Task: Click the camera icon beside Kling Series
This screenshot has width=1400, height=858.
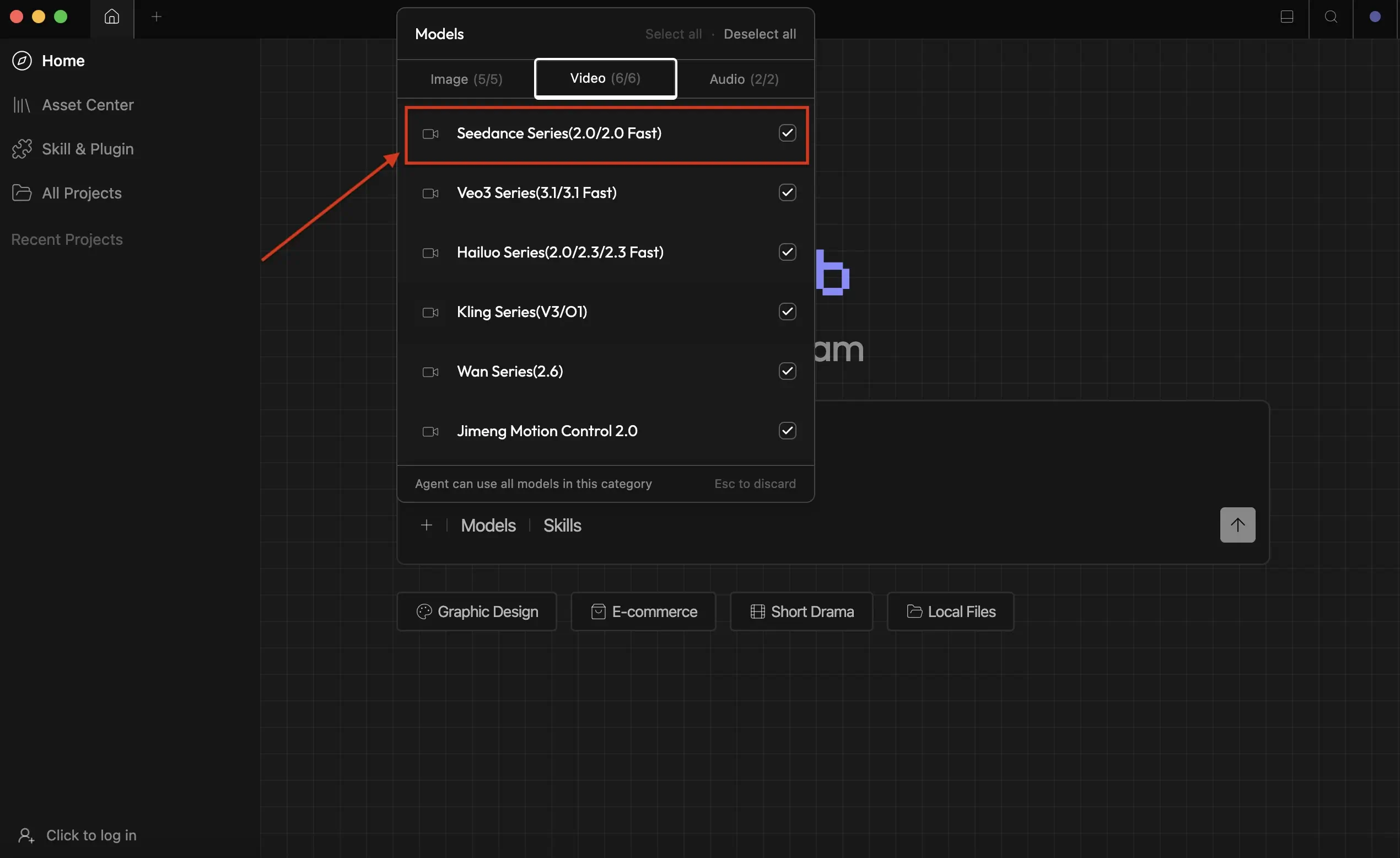Action: (430, 312)
